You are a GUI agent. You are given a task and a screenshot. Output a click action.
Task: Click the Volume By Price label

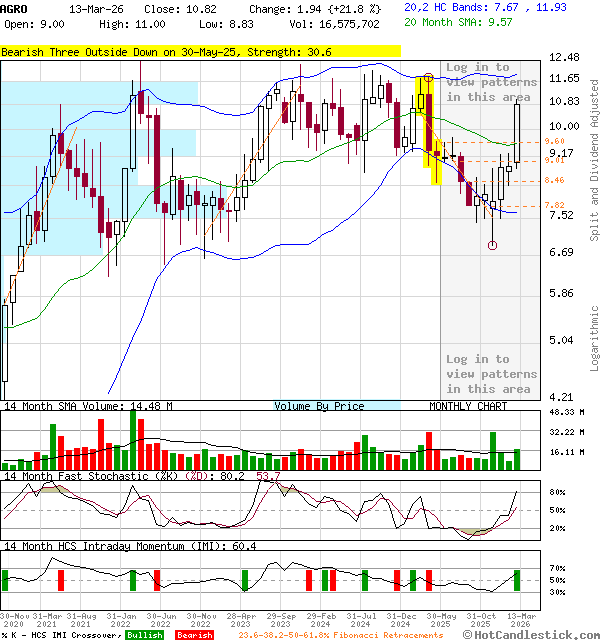320,407
